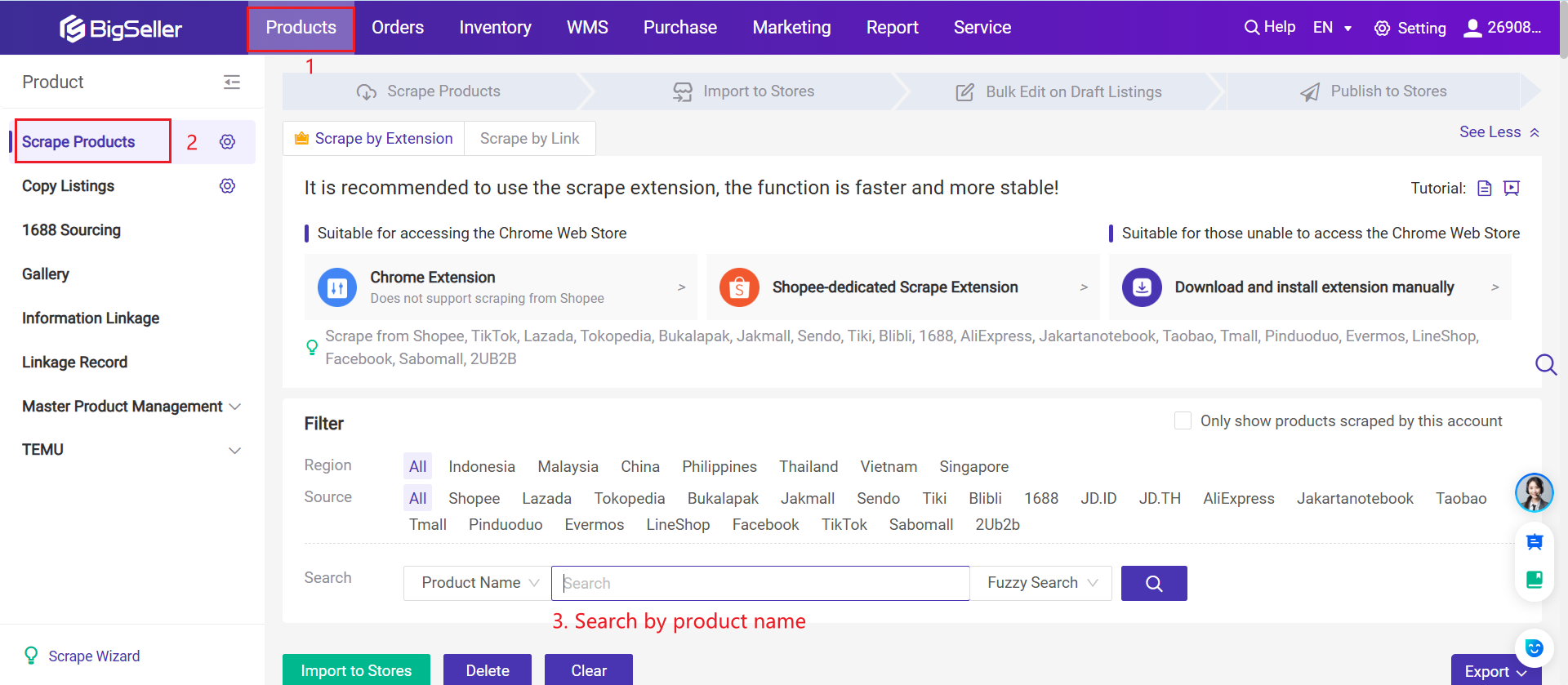Click the Shopee-dedicated extension orange icon
The height and width of the screenshot is (685, 1568).
click(x=739, y=287)
